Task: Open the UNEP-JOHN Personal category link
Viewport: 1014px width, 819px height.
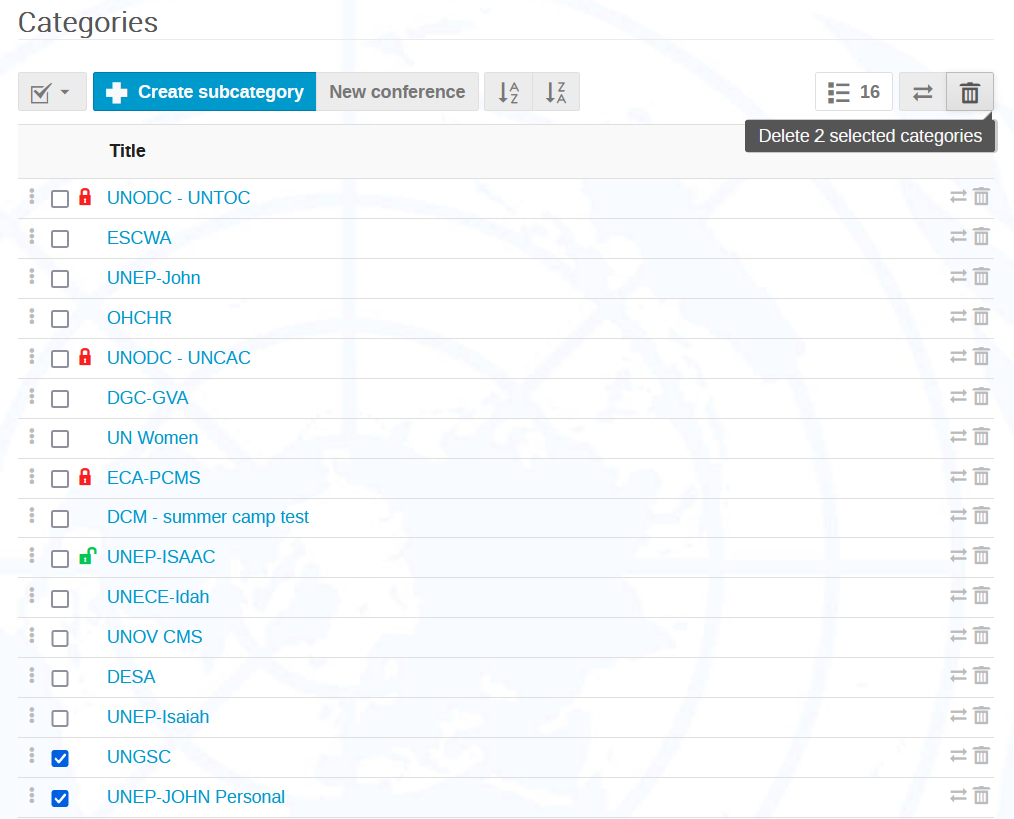Action: pyautogui.click(x=195, y=797)
